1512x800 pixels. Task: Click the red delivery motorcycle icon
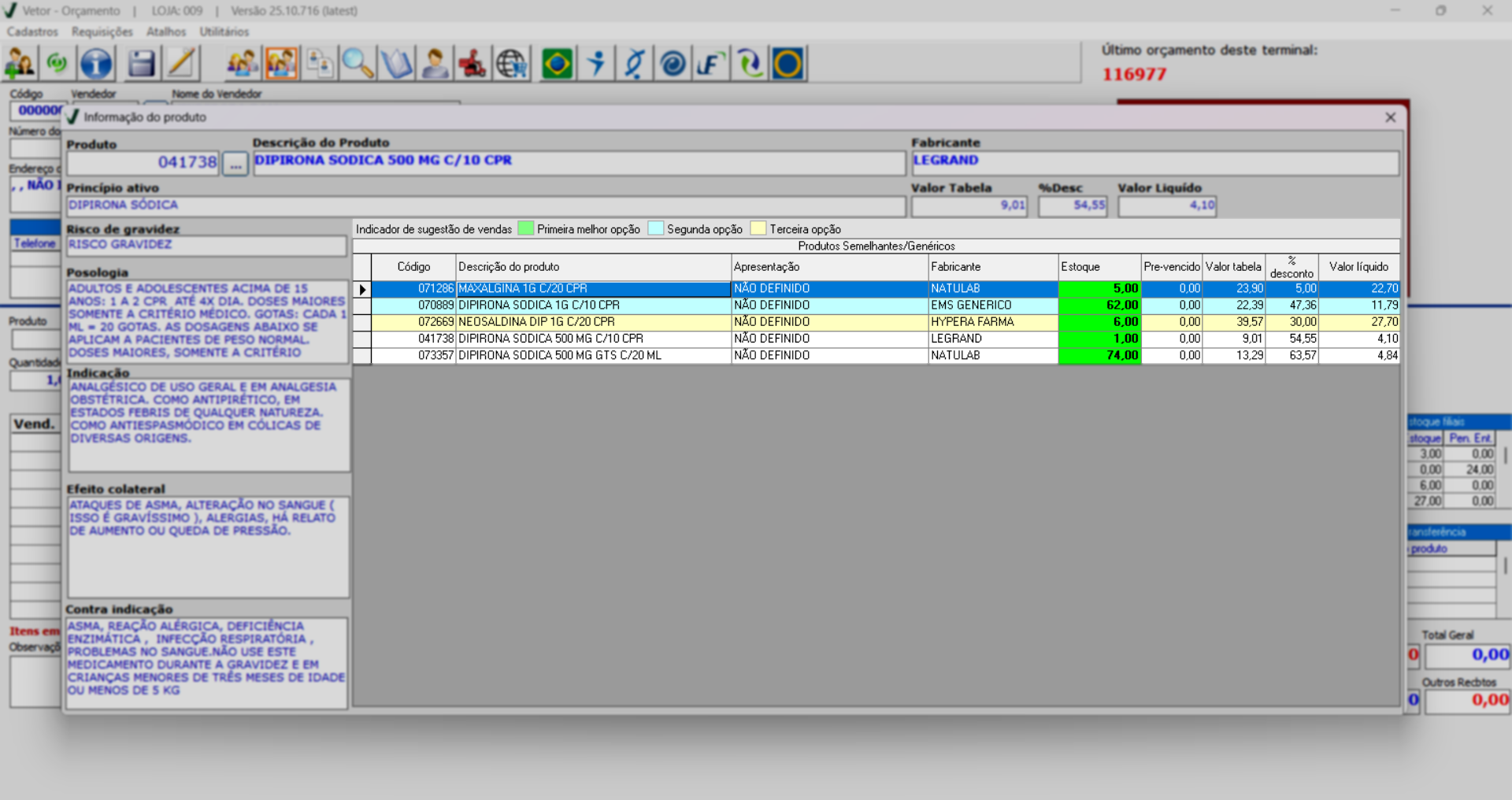coord(472,64)
